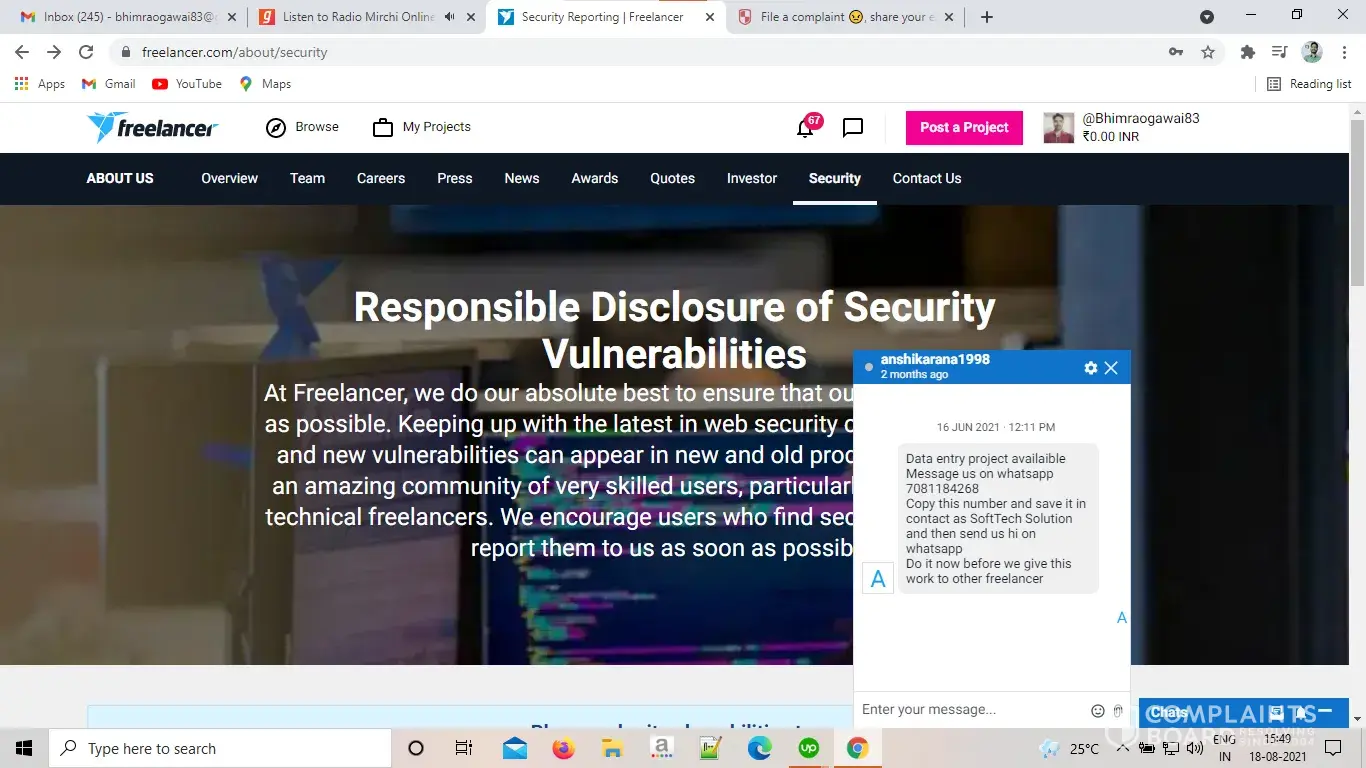Close the anshikarana1998 chat window
The height and width of the screenshot is (768, 1366).
[x=1111, y=368]
